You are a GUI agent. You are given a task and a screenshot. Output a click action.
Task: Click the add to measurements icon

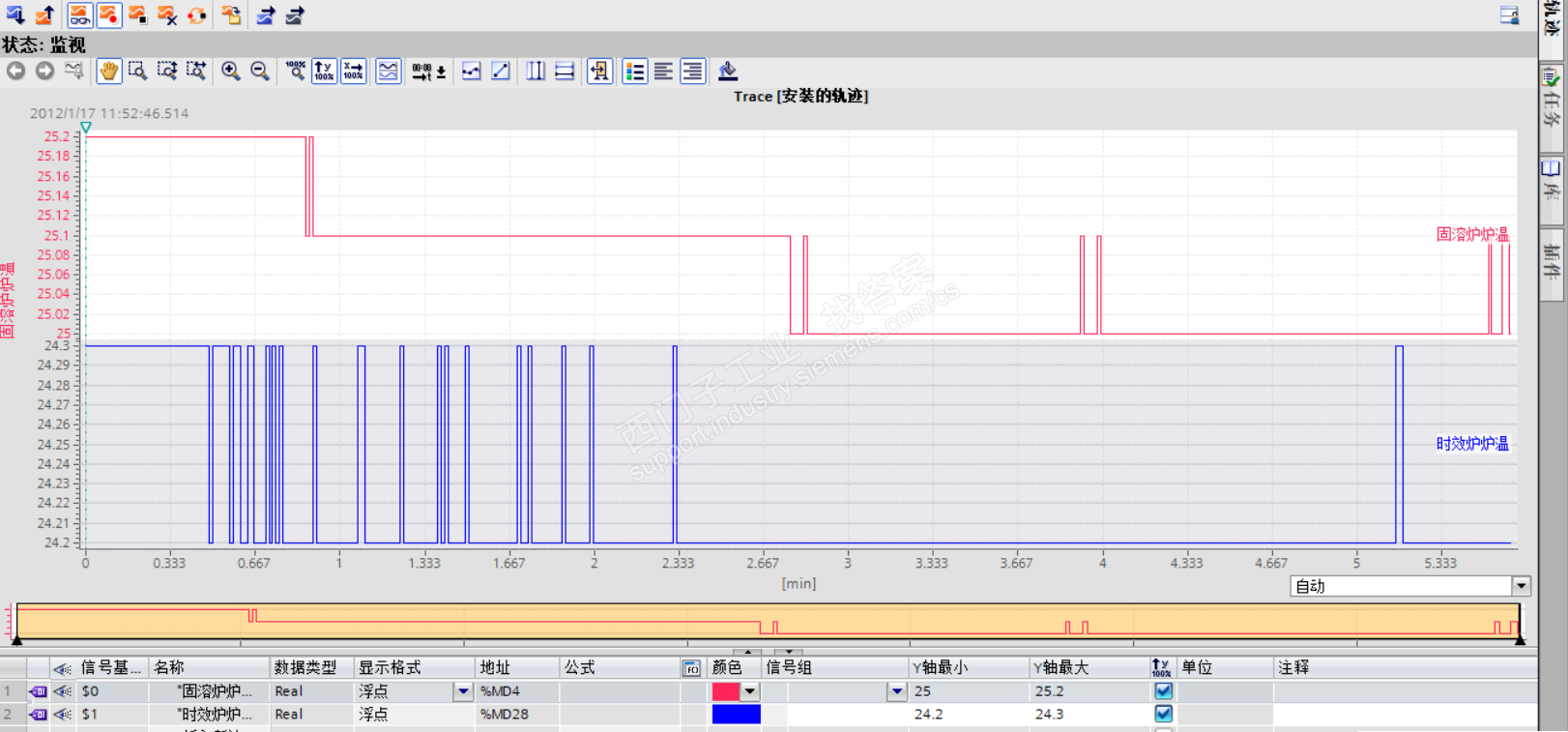[231, 15]
